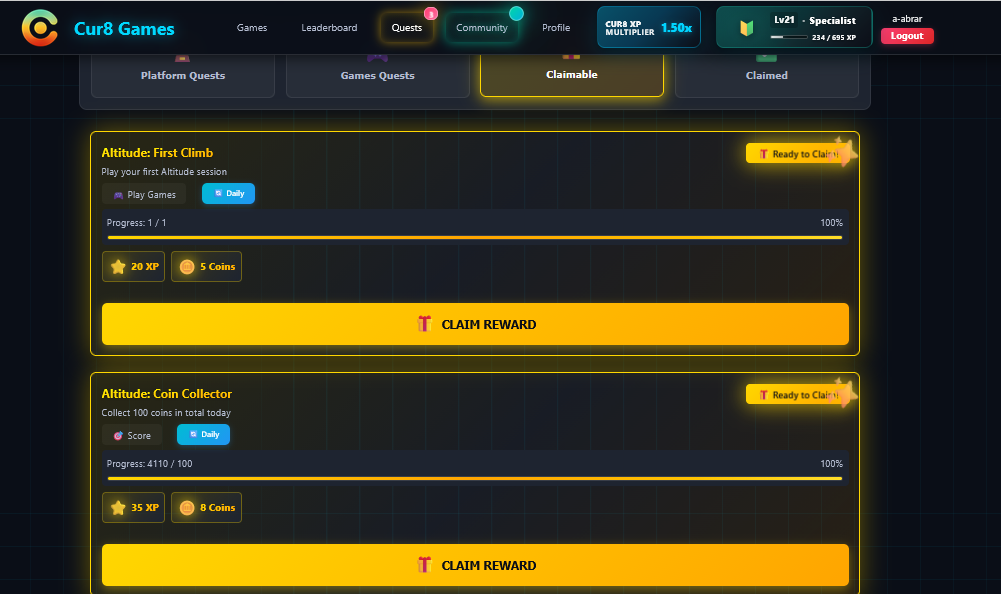
Task: Claim reward for Altitude: First Climb
Action: (475, 324)
